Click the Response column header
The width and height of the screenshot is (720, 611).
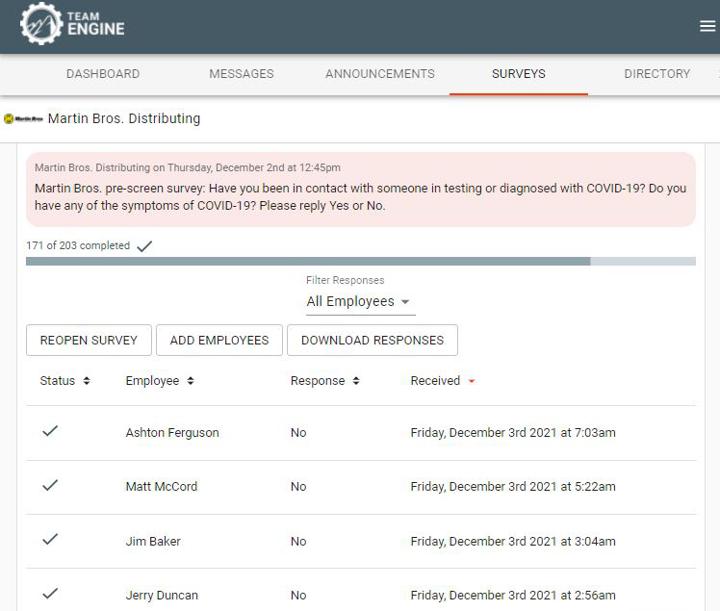[x=318, y=381]
